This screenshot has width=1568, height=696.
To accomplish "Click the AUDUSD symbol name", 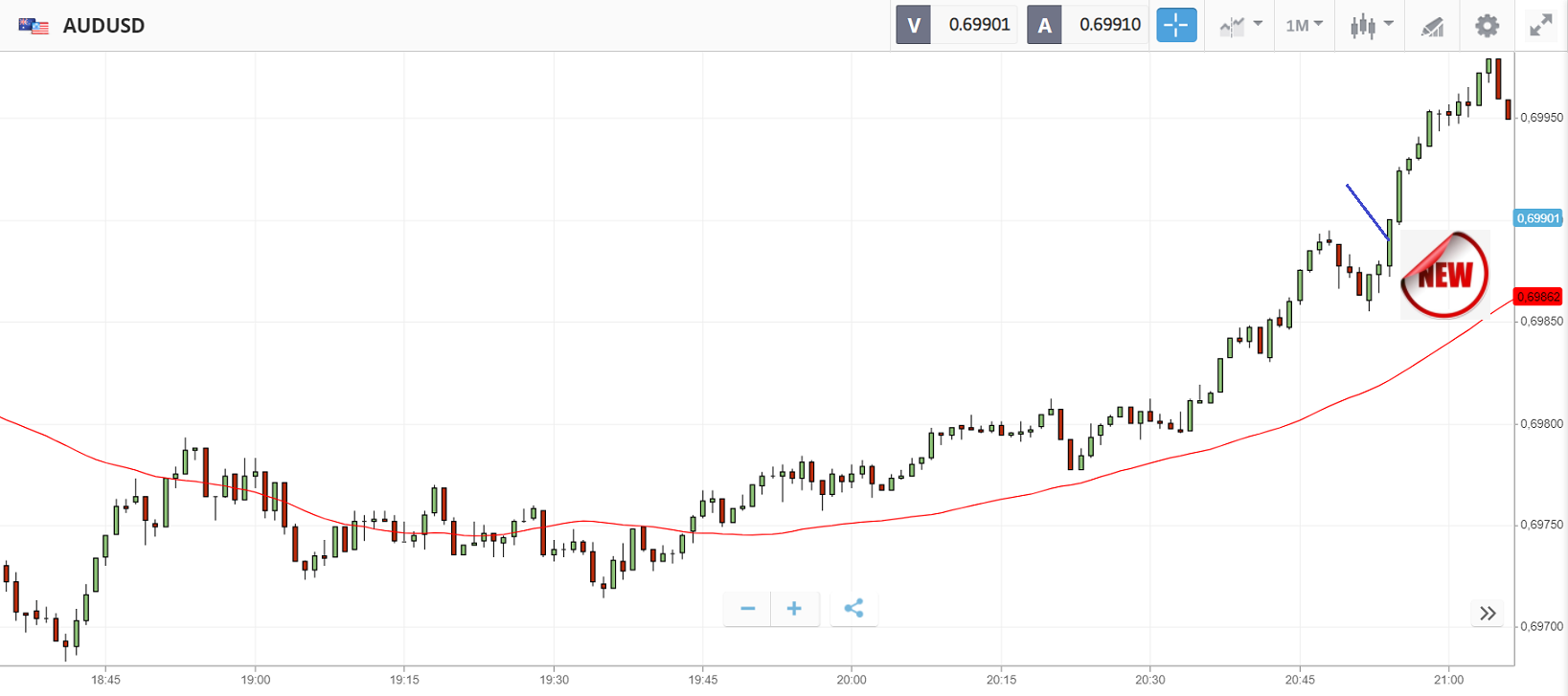I will [x=103, y=26].
